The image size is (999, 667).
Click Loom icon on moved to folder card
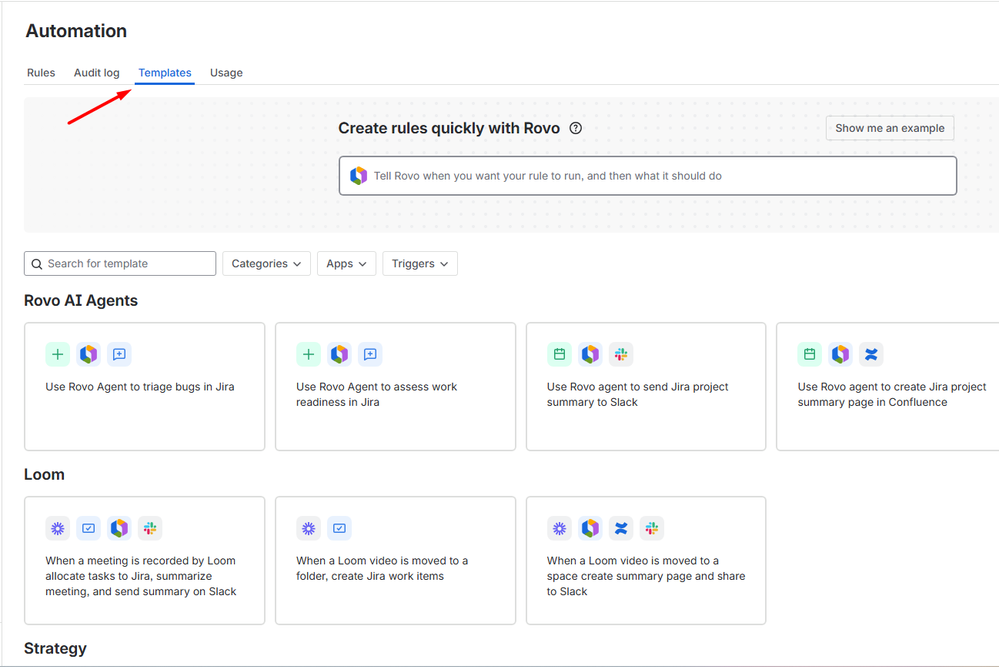(308, 528)
